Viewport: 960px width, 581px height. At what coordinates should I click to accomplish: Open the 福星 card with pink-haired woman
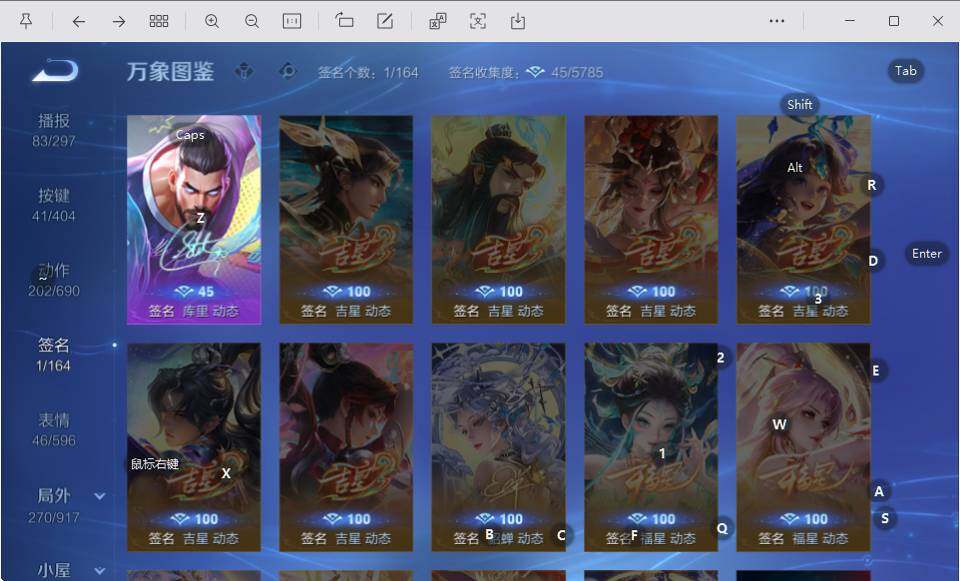(803, 447)
